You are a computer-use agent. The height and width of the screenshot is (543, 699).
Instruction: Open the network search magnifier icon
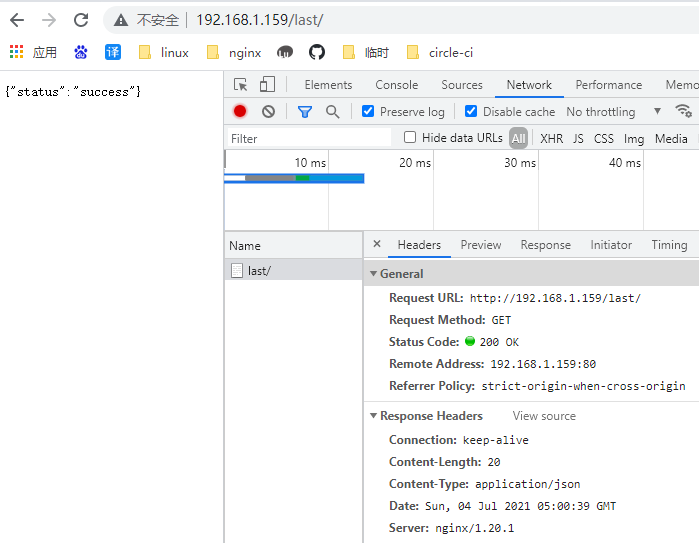(332, 112)
